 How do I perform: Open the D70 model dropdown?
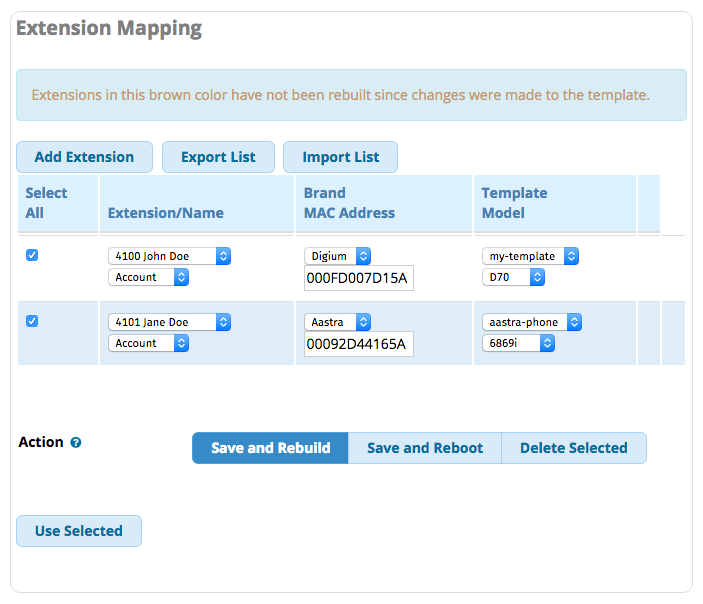tap(513, 277)
